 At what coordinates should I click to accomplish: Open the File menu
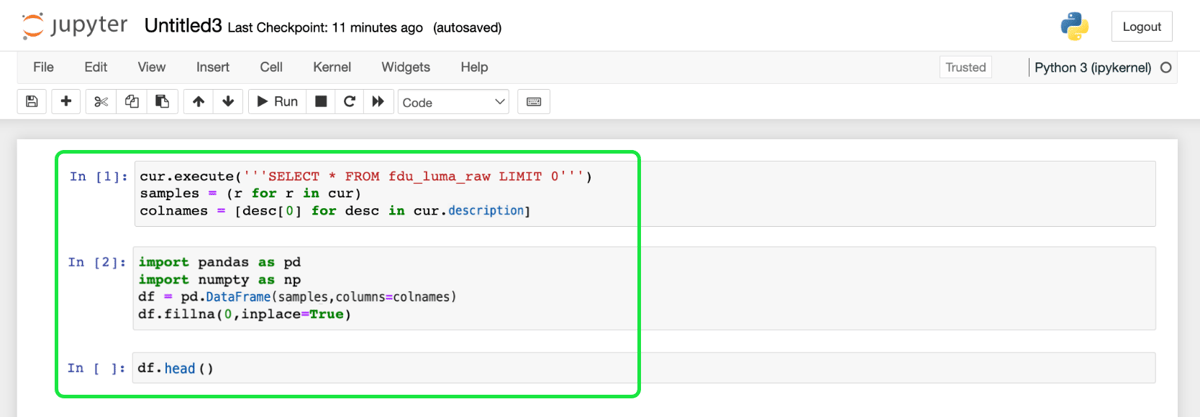43,67
